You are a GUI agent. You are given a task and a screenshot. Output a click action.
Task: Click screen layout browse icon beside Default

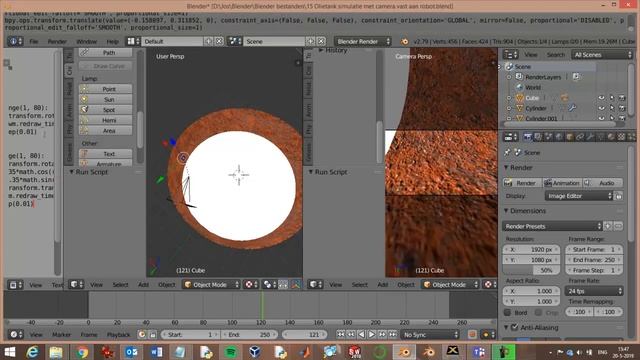pyautogui.click(x=133, y=41)
